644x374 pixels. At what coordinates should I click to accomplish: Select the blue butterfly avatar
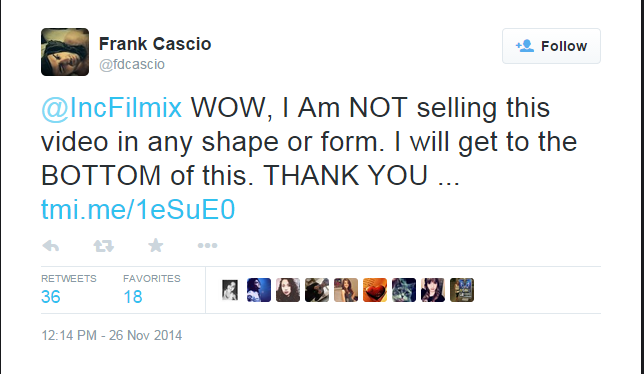click(x=462, y=290)
